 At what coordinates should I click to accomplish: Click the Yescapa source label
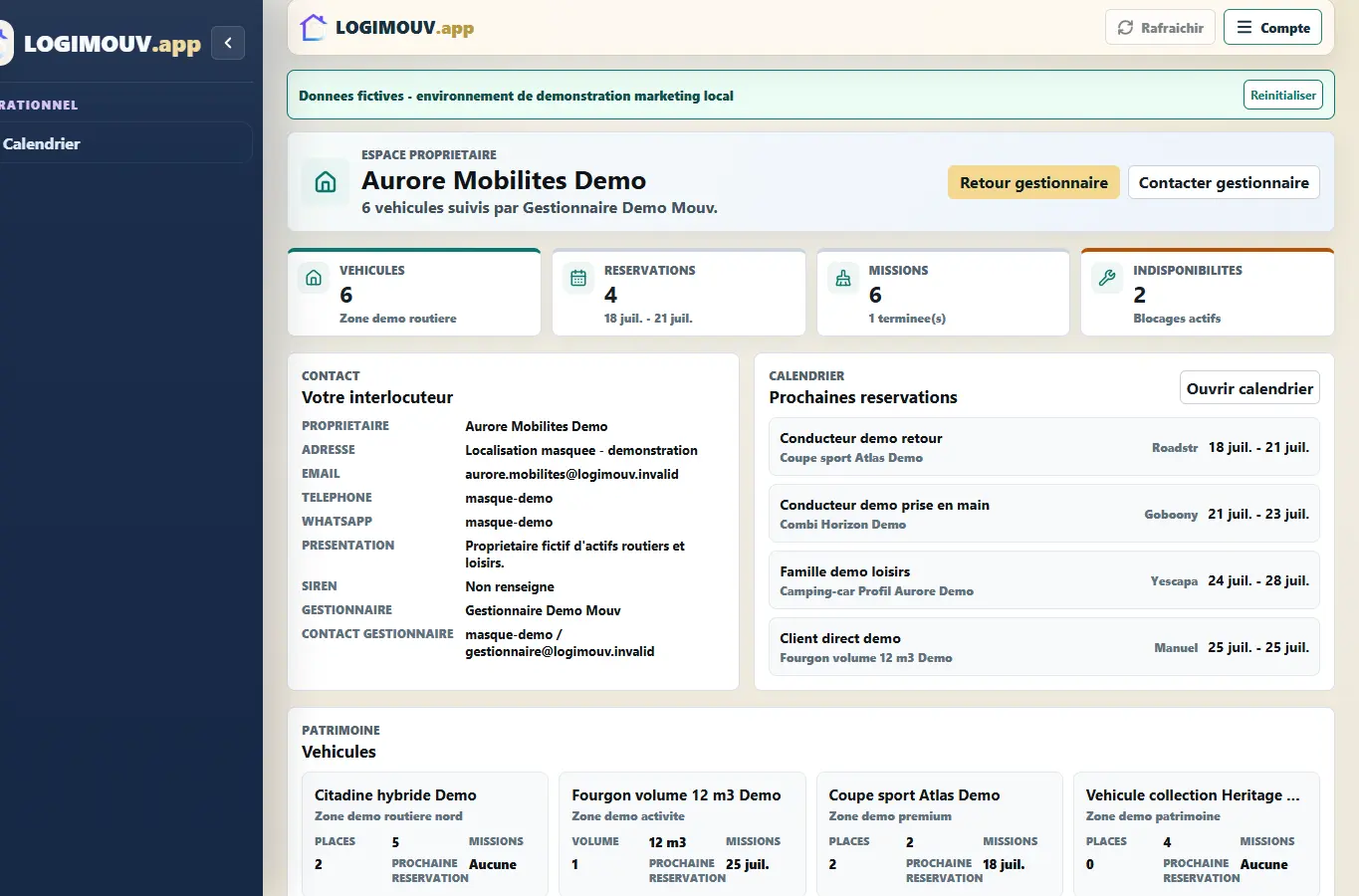pyautogui.click(x=1174, y=581)
